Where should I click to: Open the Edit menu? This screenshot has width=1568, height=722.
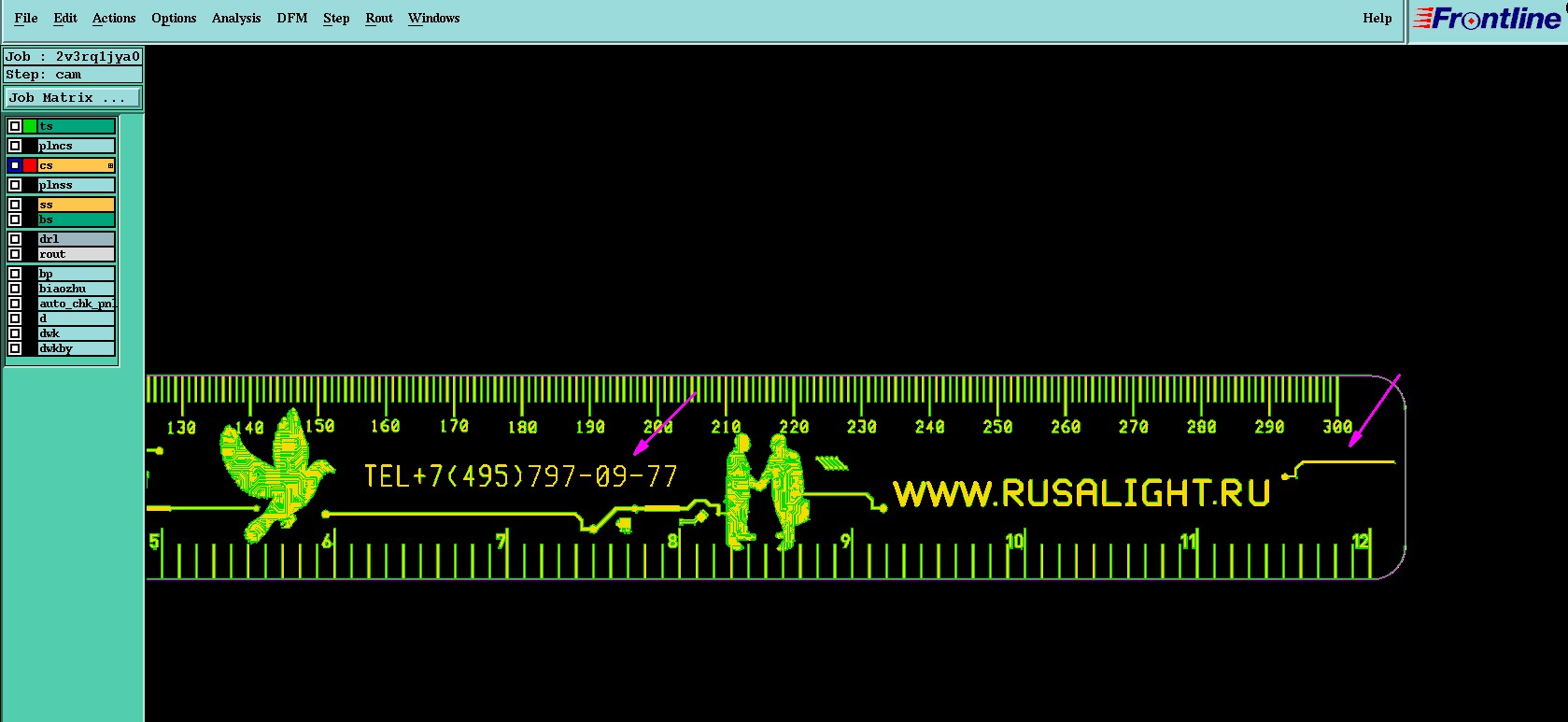point(65,18)
